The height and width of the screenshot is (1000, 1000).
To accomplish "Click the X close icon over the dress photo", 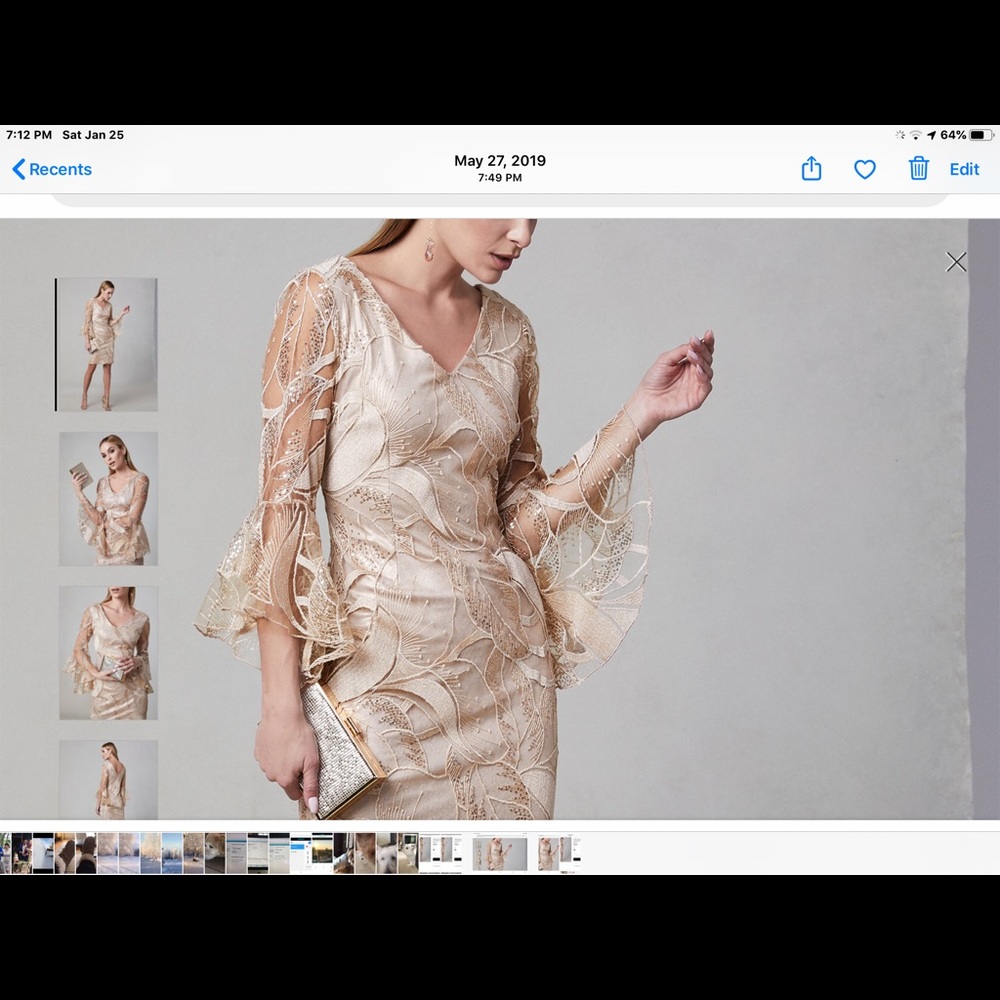I will point(956,261).
